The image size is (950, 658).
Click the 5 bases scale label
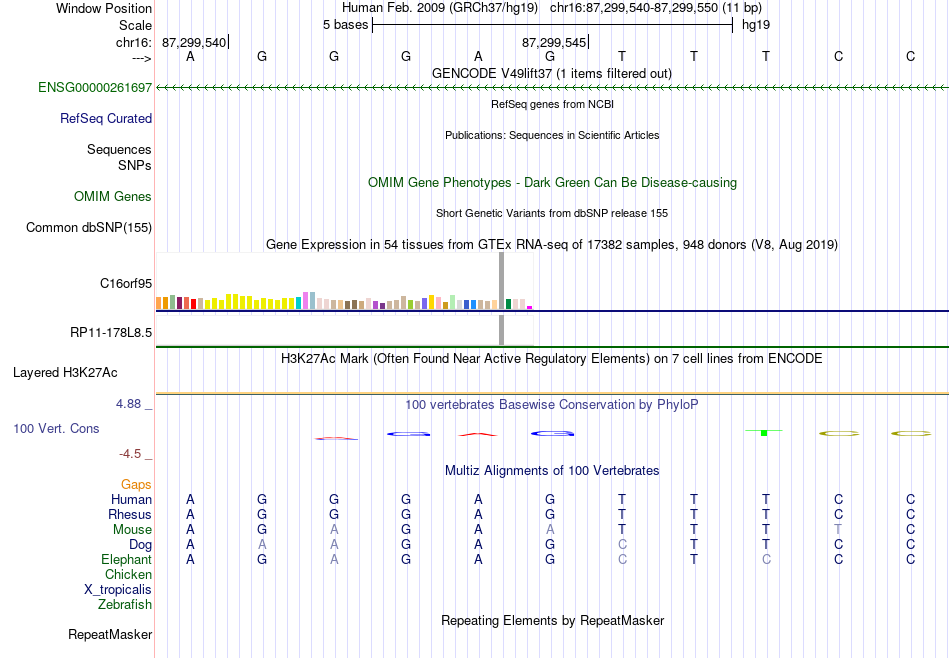click(x=345, y=25)
